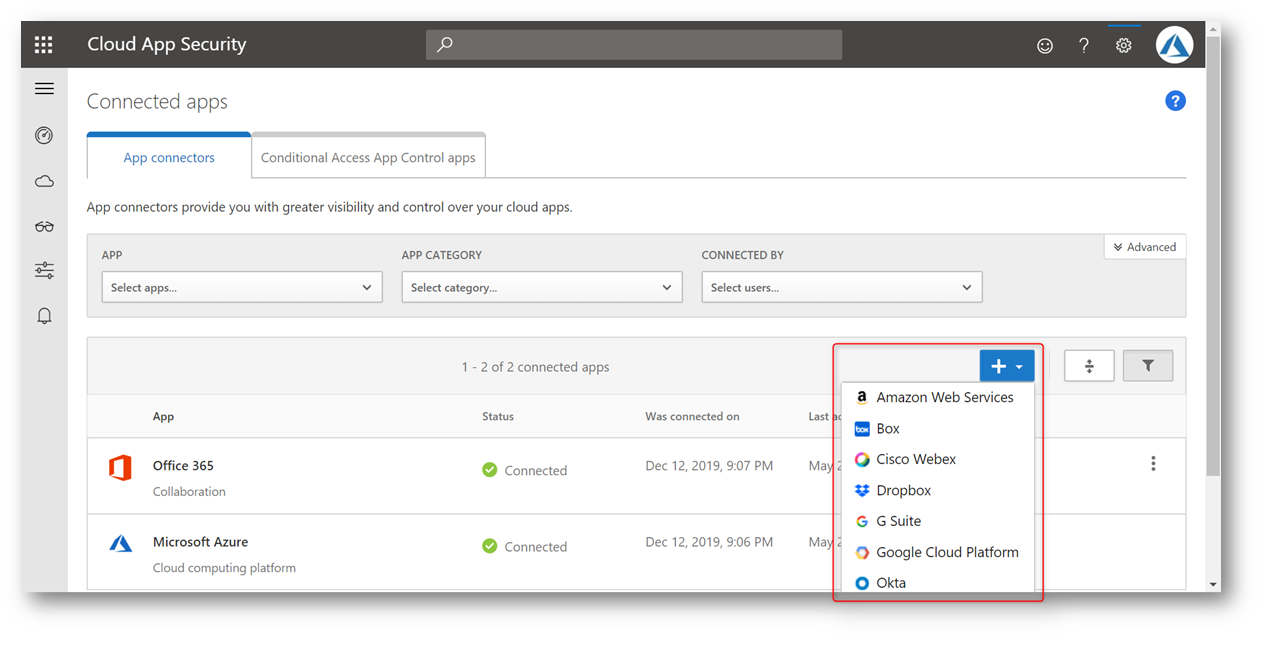This screenshot has height=646, width=1263.
Task: Click inside the top search field
Action: (x=634, y=45)
